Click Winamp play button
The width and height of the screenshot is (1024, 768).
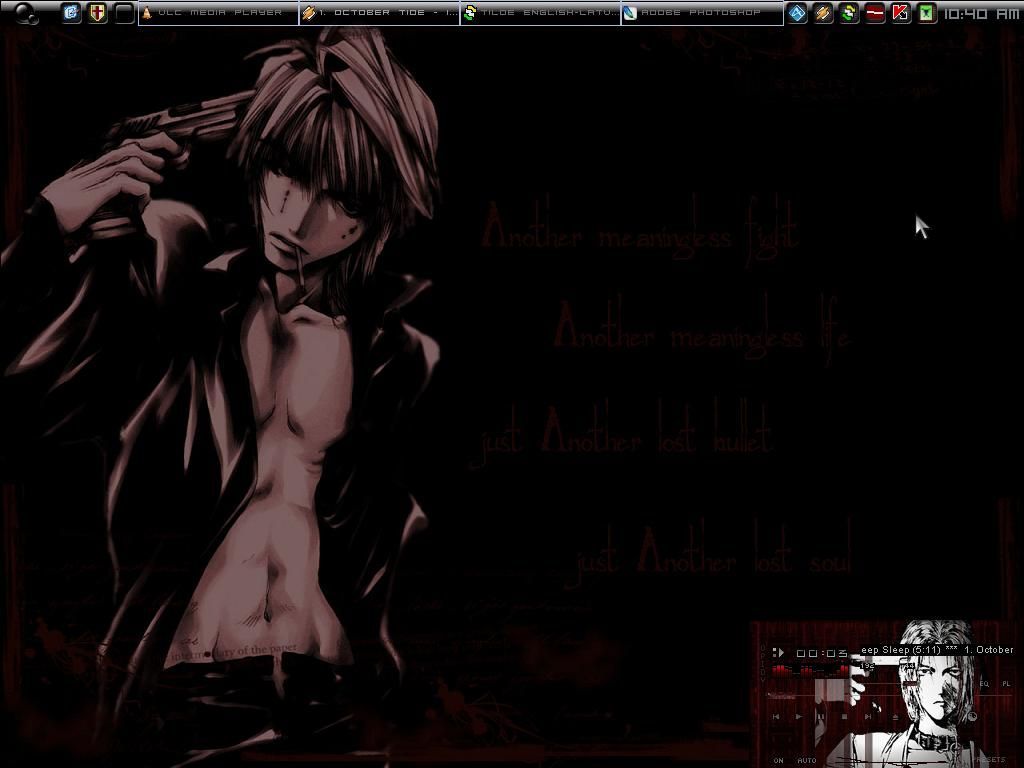tap(798, 716)
